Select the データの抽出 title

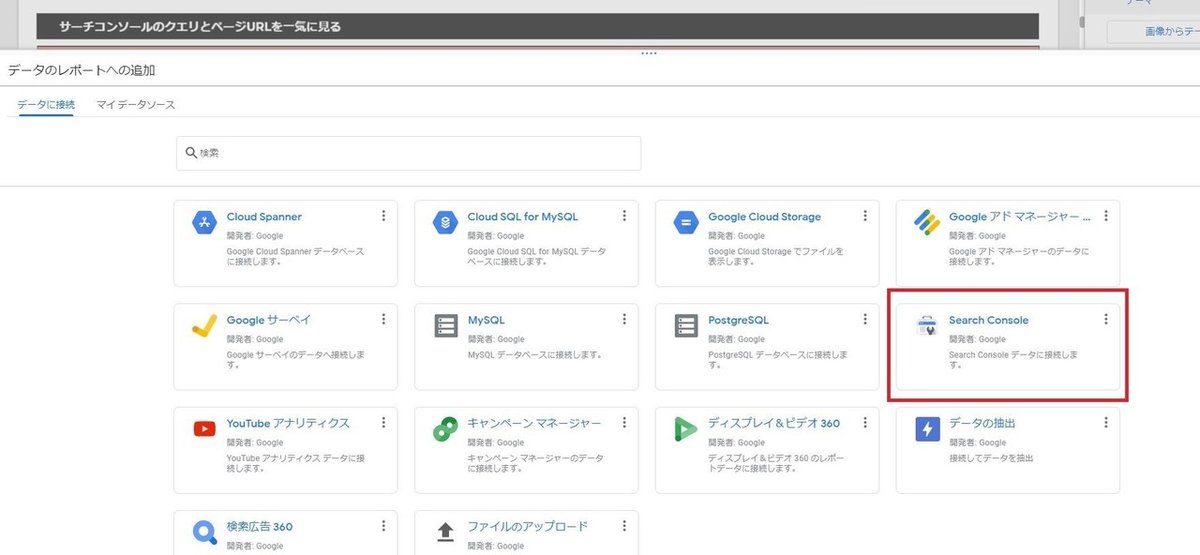point(982,423)
